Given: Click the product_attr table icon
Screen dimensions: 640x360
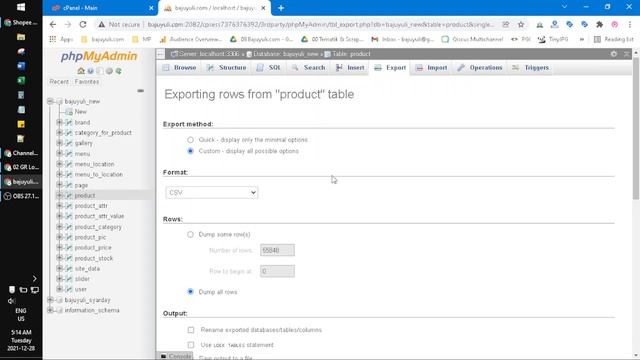Looking at the screenshot, I should [x=69, y=206].
